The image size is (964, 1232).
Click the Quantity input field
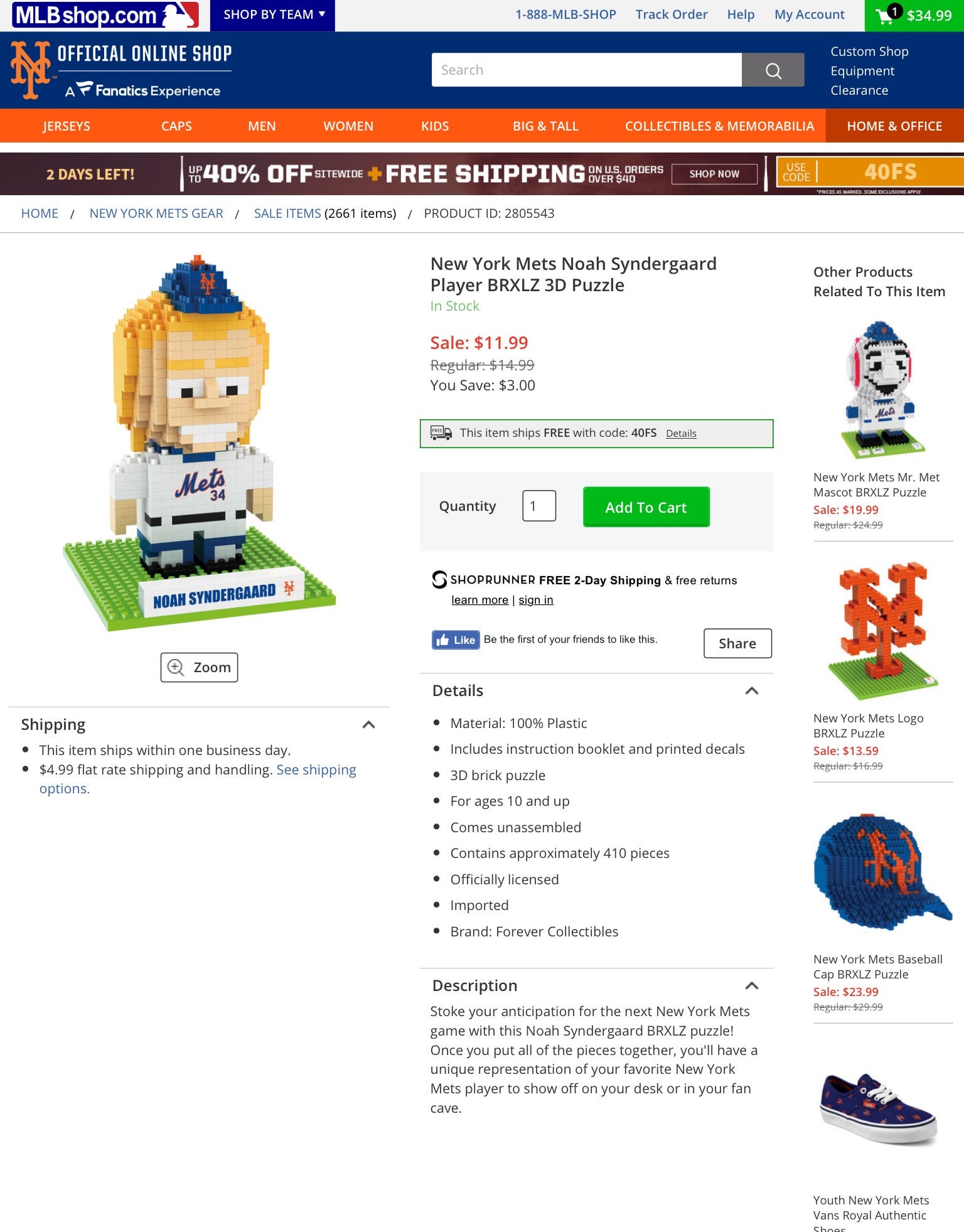[x=539, y=506]
